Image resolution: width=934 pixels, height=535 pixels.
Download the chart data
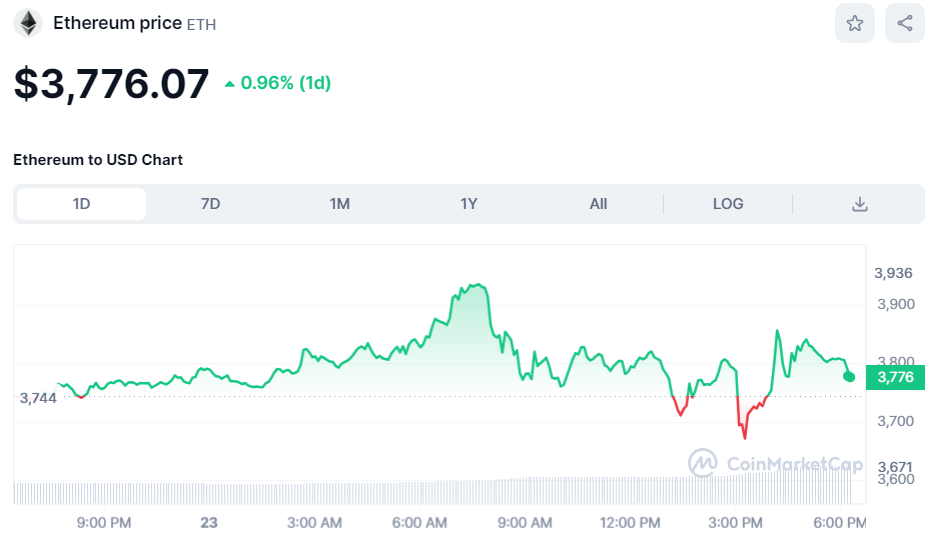tap(859, 204)
